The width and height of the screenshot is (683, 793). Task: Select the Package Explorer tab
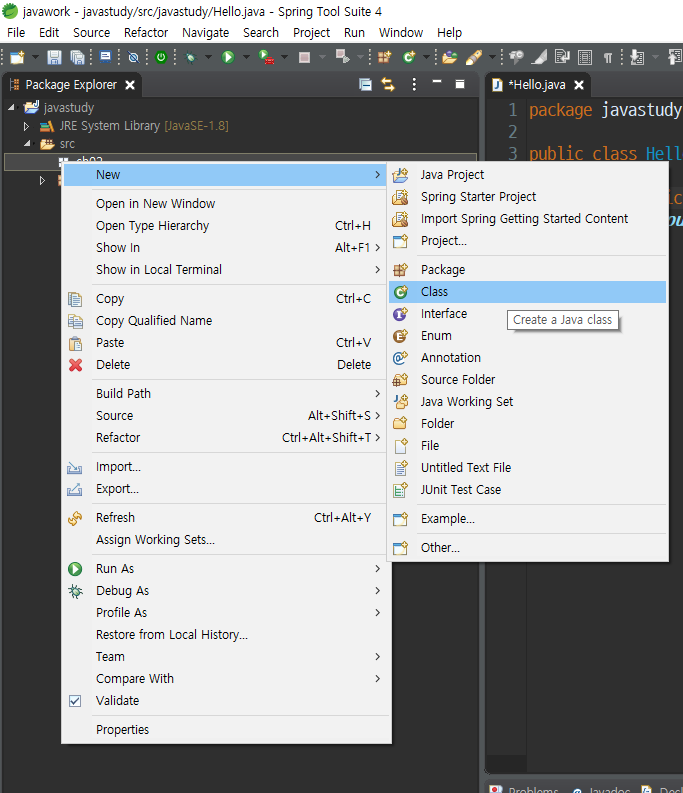click(x=71, y=85)
